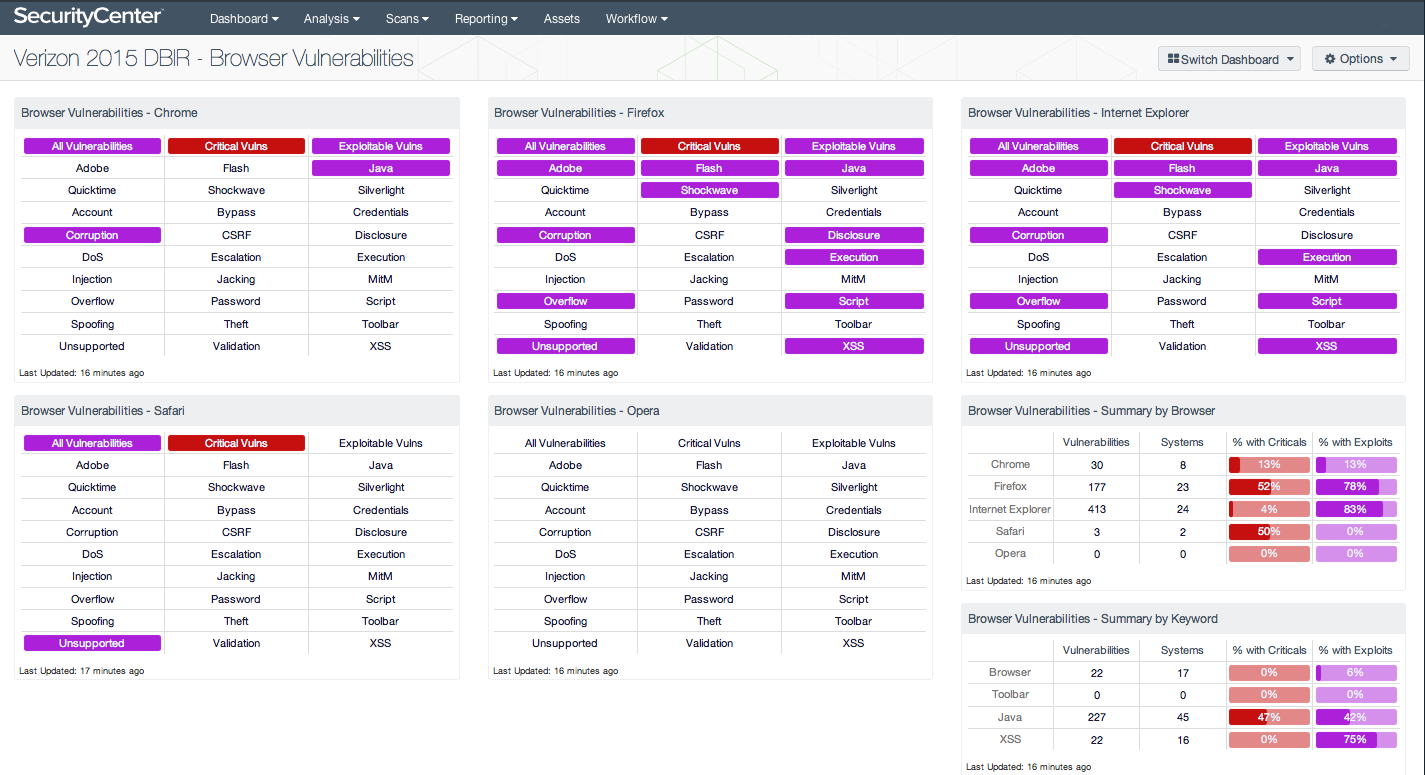Go to the Assets page
The width and height of the screenshot is (1425, 775).
pyautogui.click(x=562, y=18)
